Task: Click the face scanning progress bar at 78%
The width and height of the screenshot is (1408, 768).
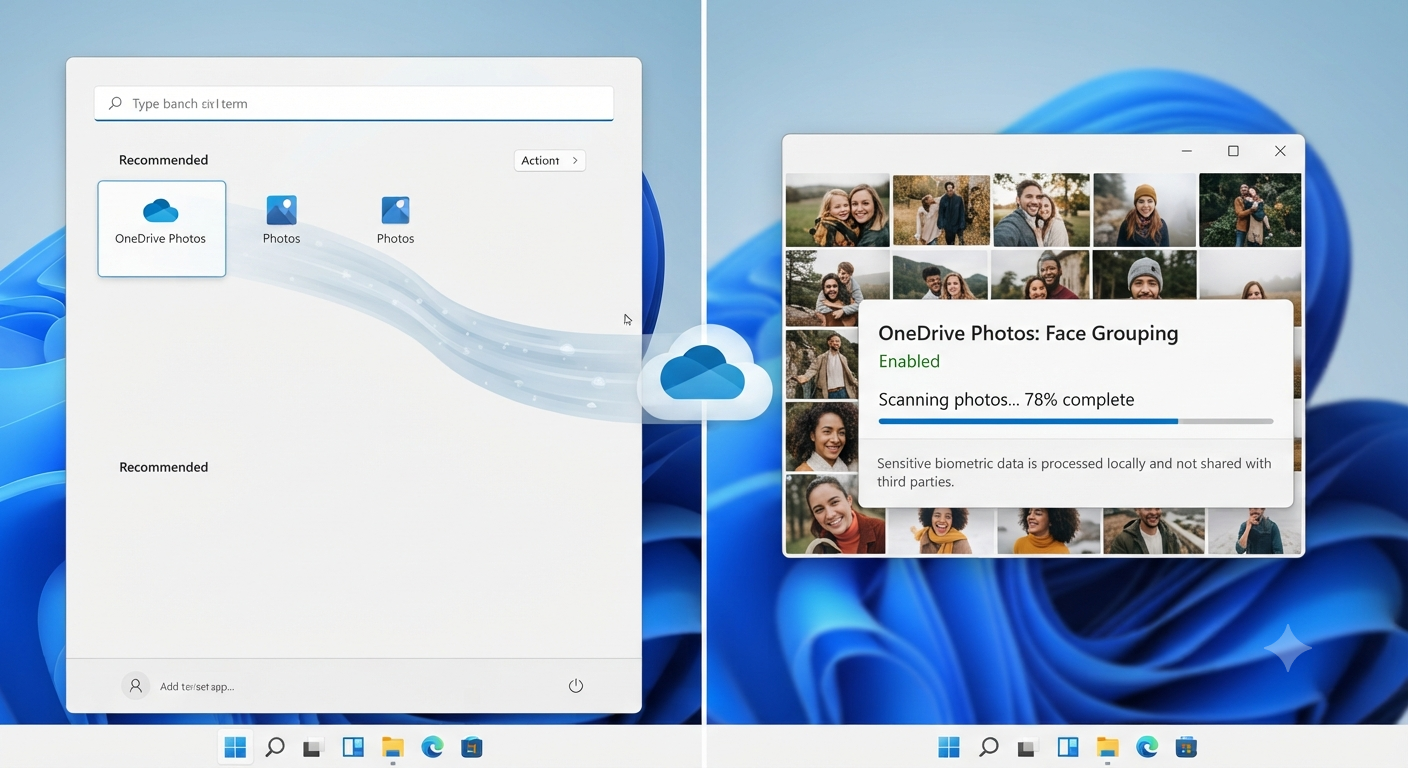Action: (x=1076, y=421)
